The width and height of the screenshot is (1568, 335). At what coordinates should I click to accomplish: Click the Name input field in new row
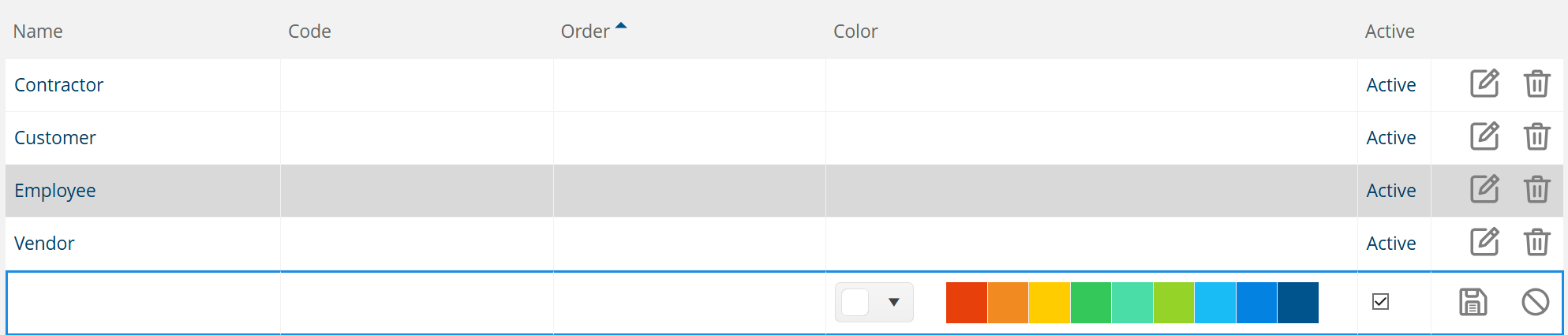tap(144, 303)
